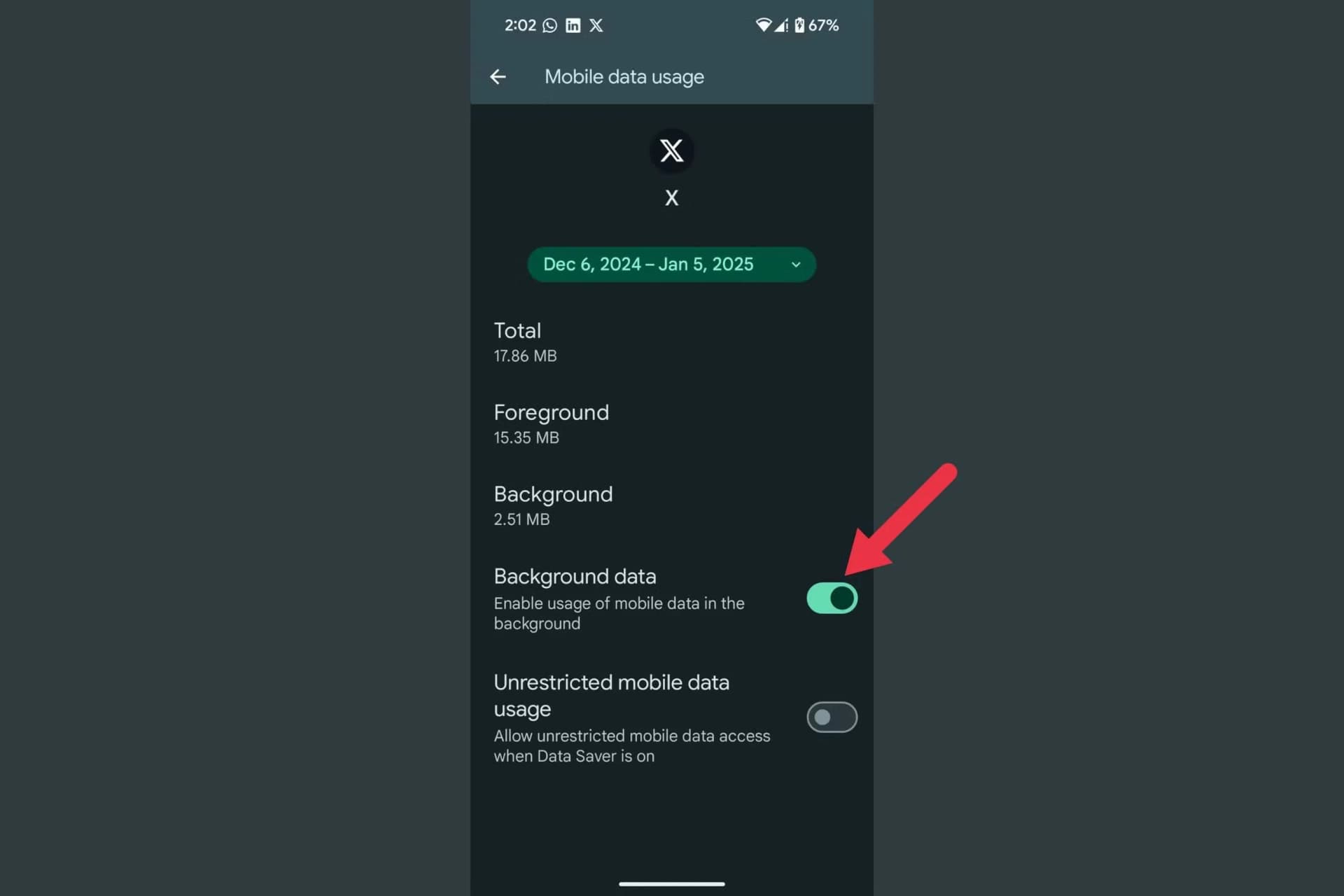Tap the bottom navigation gesture bar
This screenshot has width=1344, height=896.
tap(671, 884)
